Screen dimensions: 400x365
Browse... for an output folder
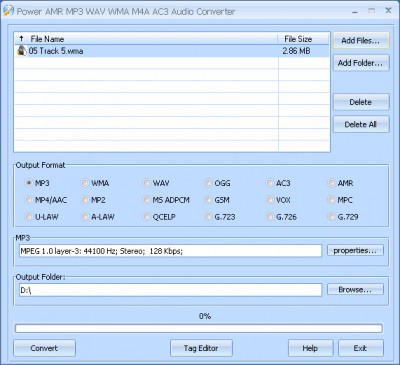point(355,290)
